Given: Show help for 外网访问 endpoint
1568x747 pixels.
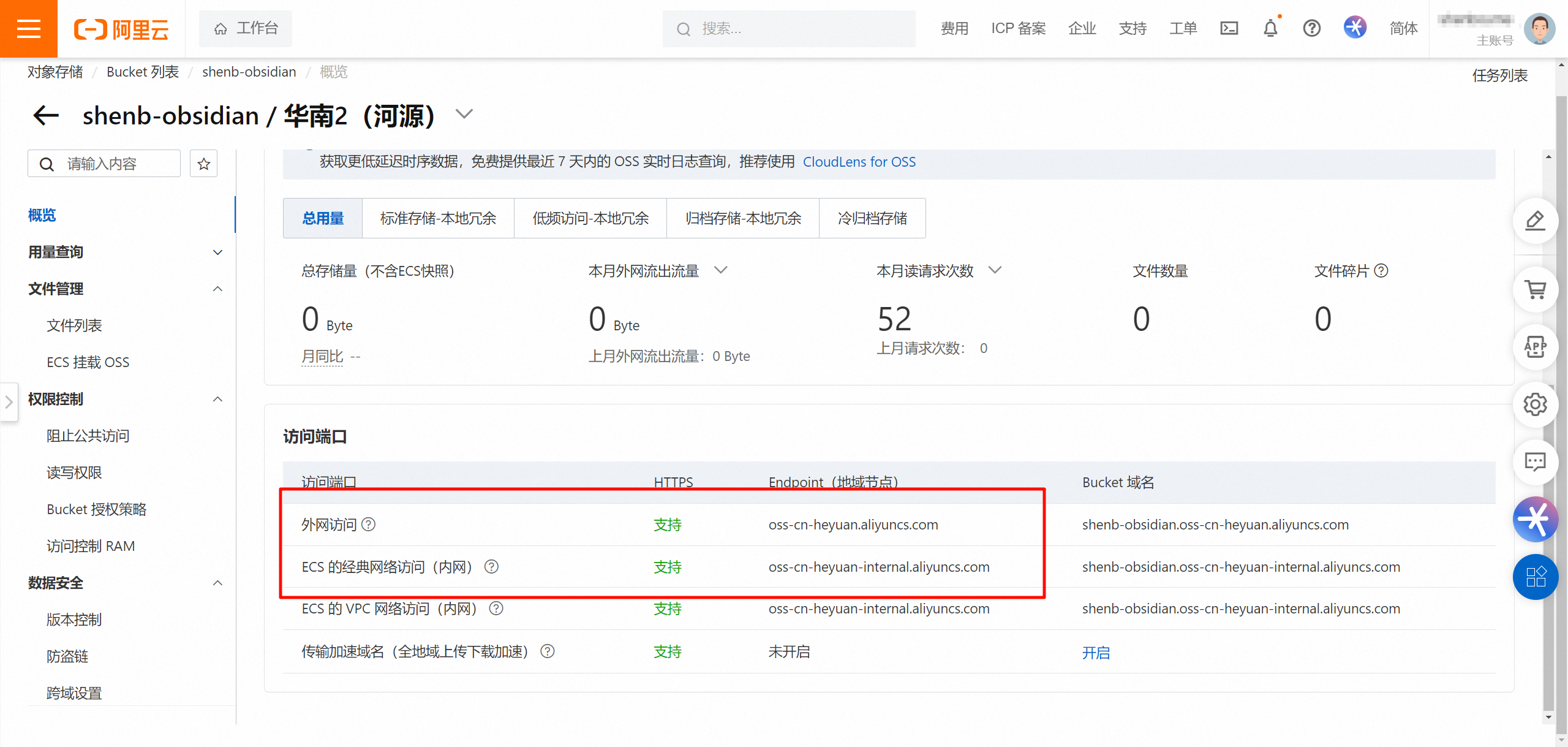Looking at the screenshot, I should (x=368, y=525).
